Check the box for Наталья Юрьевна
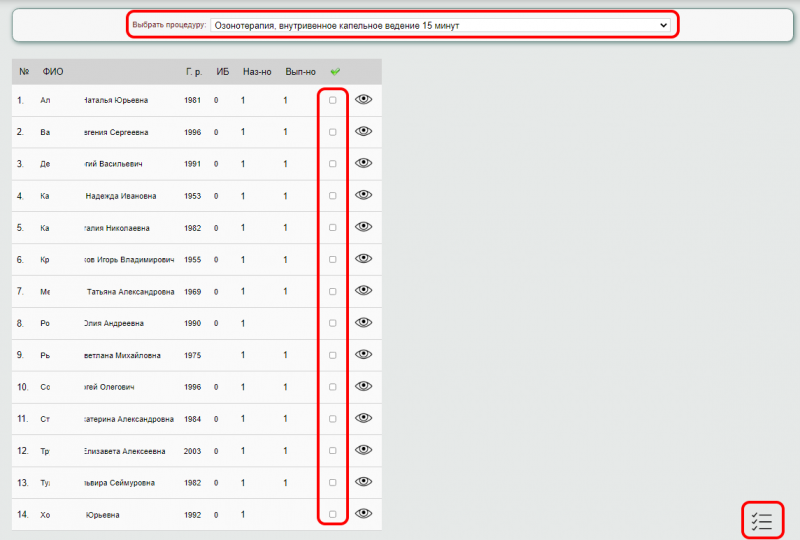This screenshot has width=800, height=540. 333,100
